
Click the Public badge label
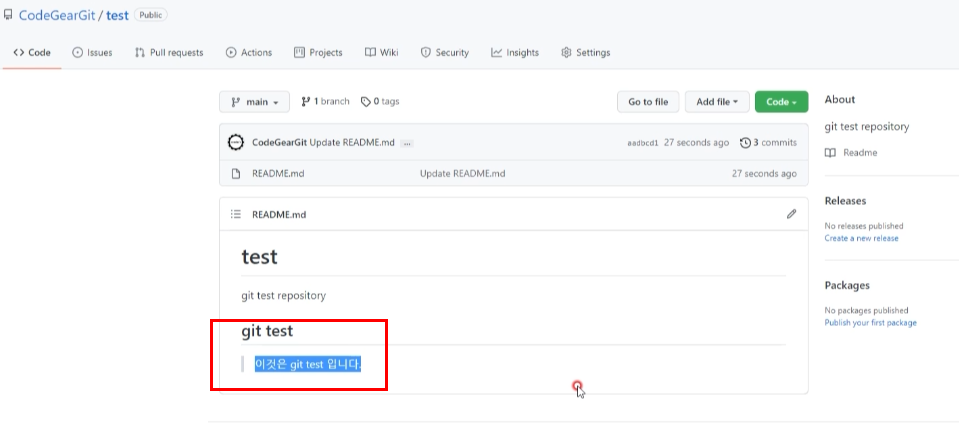pos(150,15)
